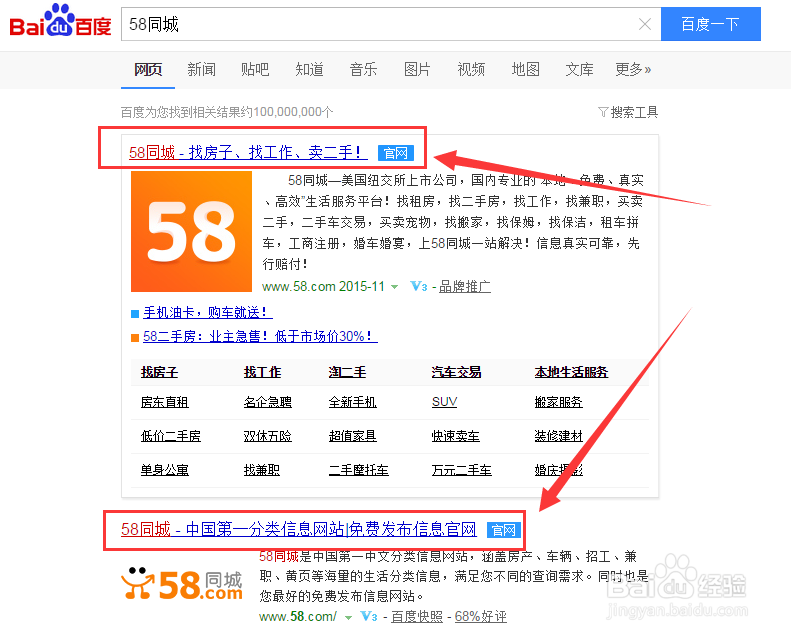791x638 pixels.
Task: Open the 万元二手车 link
Action: [x=462, y=470]
